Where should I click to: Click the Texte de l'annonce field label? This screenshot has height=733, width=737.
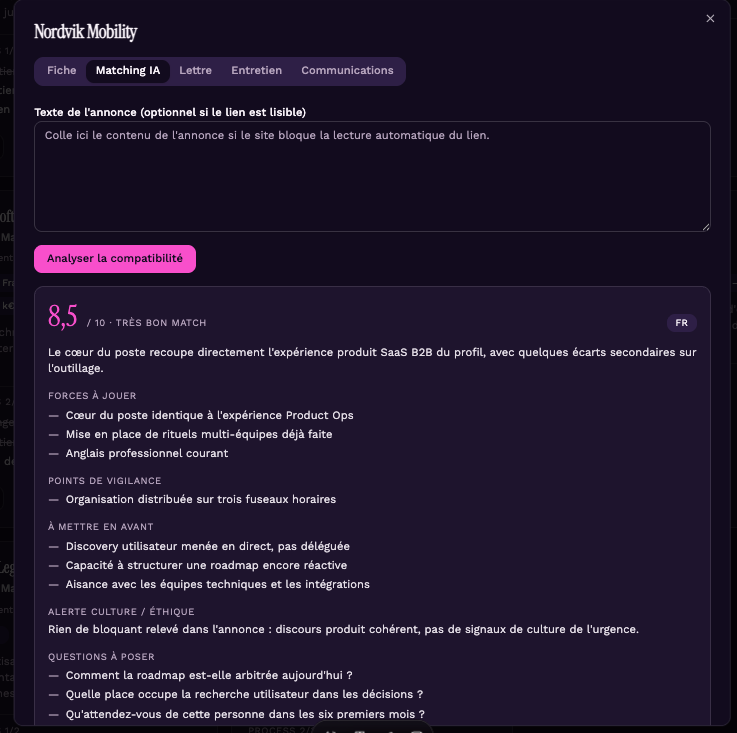coord(170,112)
